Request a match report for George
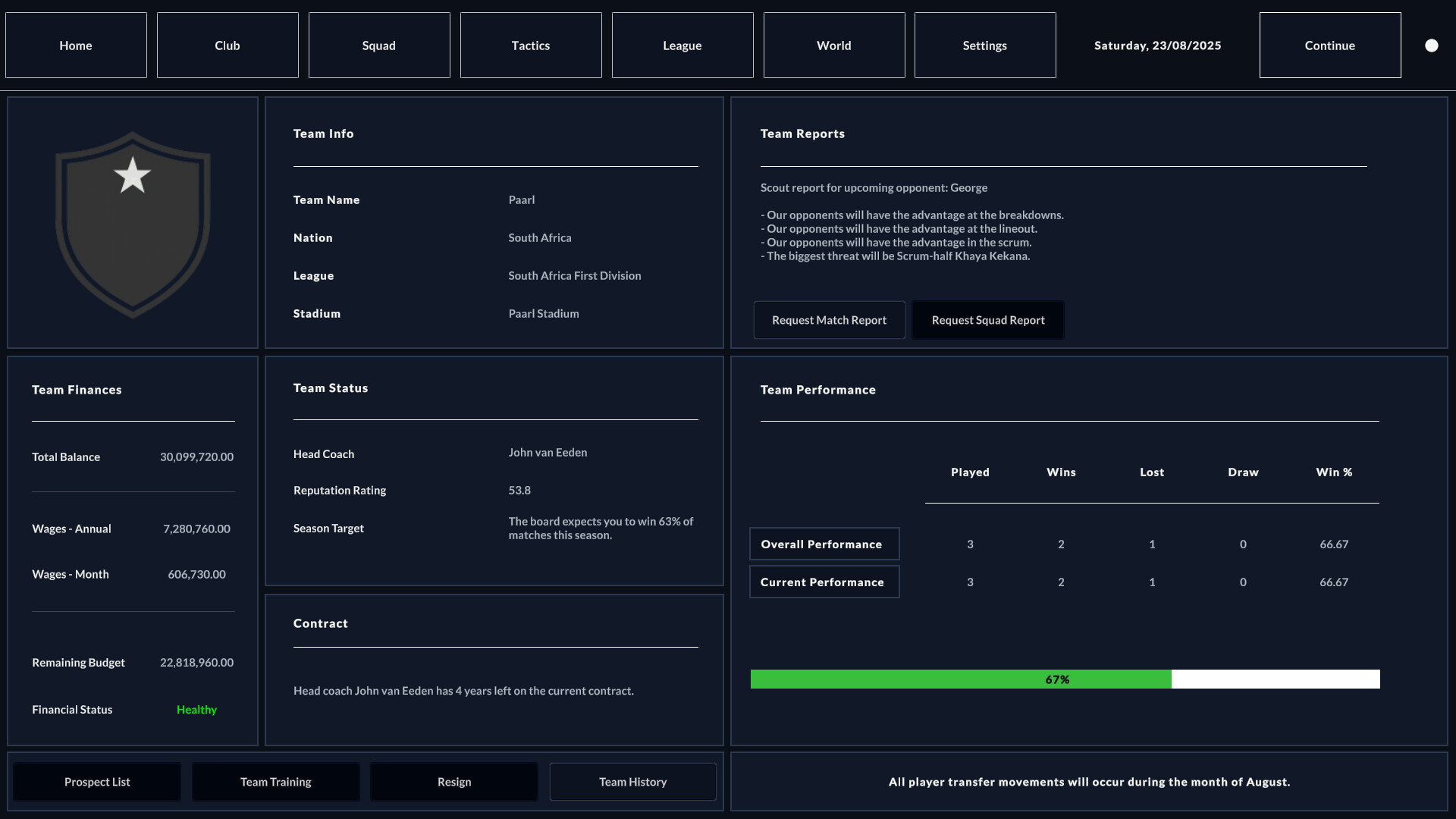Viewport: 1456px width, 819px height. pos(829,320)
